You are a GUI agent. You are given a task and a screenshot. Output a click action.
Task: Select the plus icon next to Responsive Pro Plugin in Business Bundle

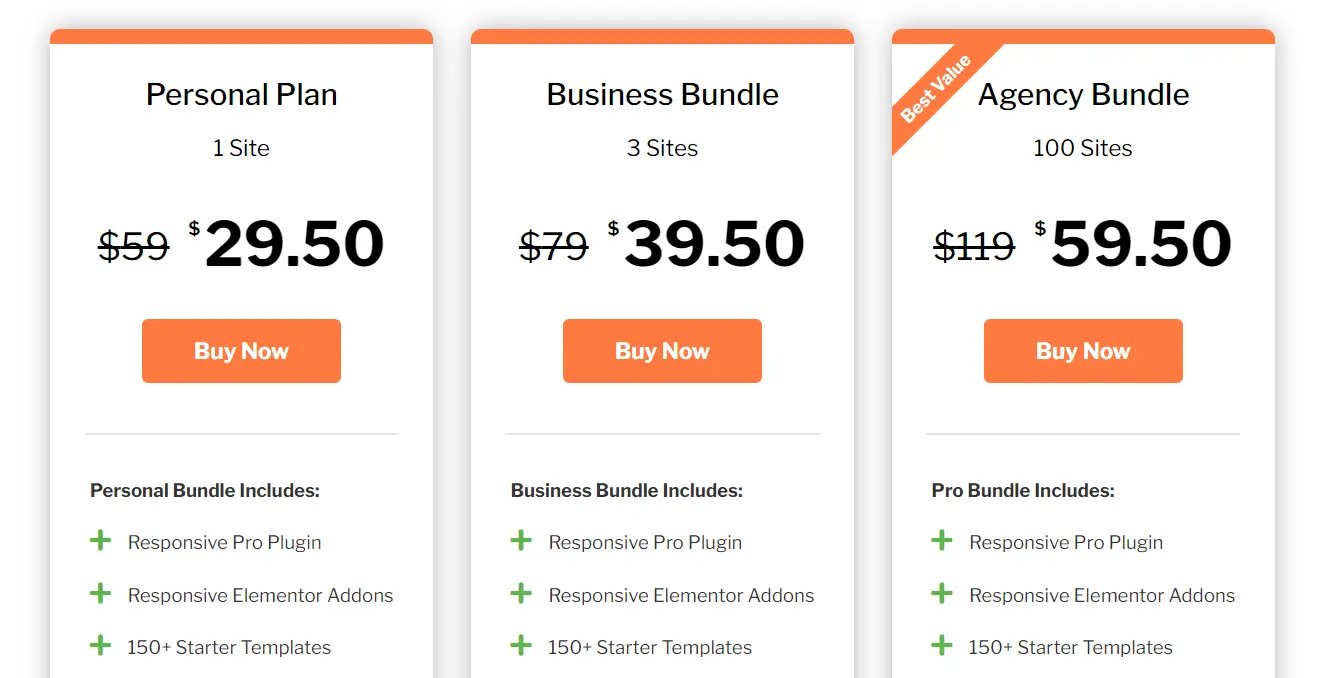pos(521,540)
